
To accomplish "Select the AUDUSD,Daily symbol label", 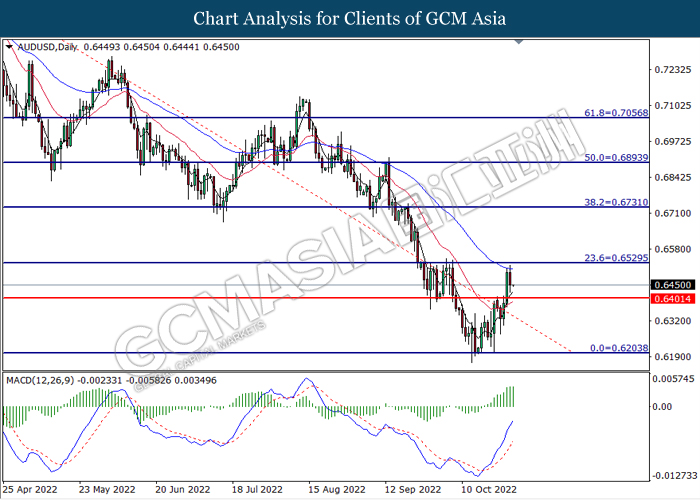I will pyautogui.click(x=48, y=47).
